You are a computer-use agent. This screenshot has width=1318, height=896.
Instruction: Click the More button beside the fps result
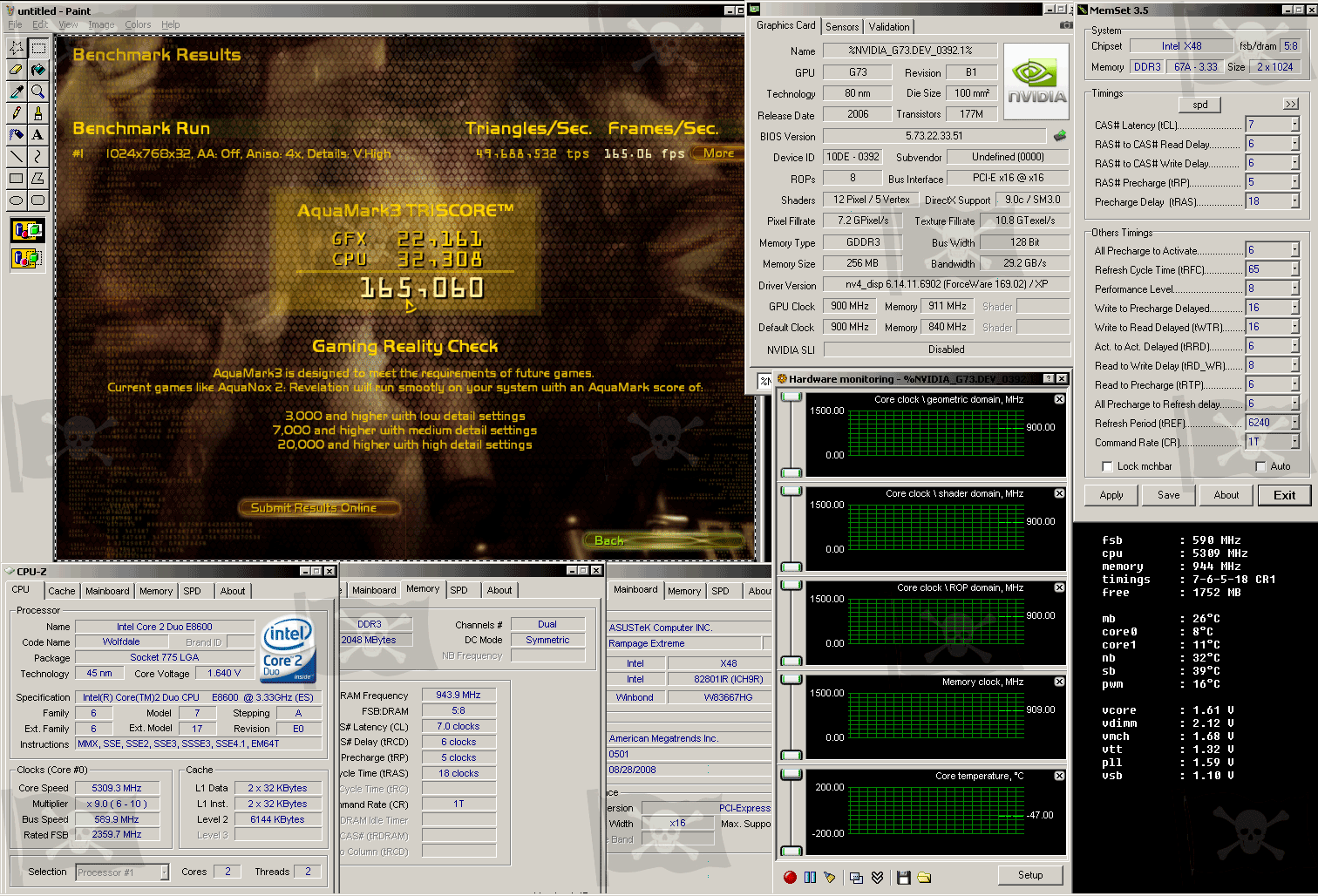click(x=719, y=153)
